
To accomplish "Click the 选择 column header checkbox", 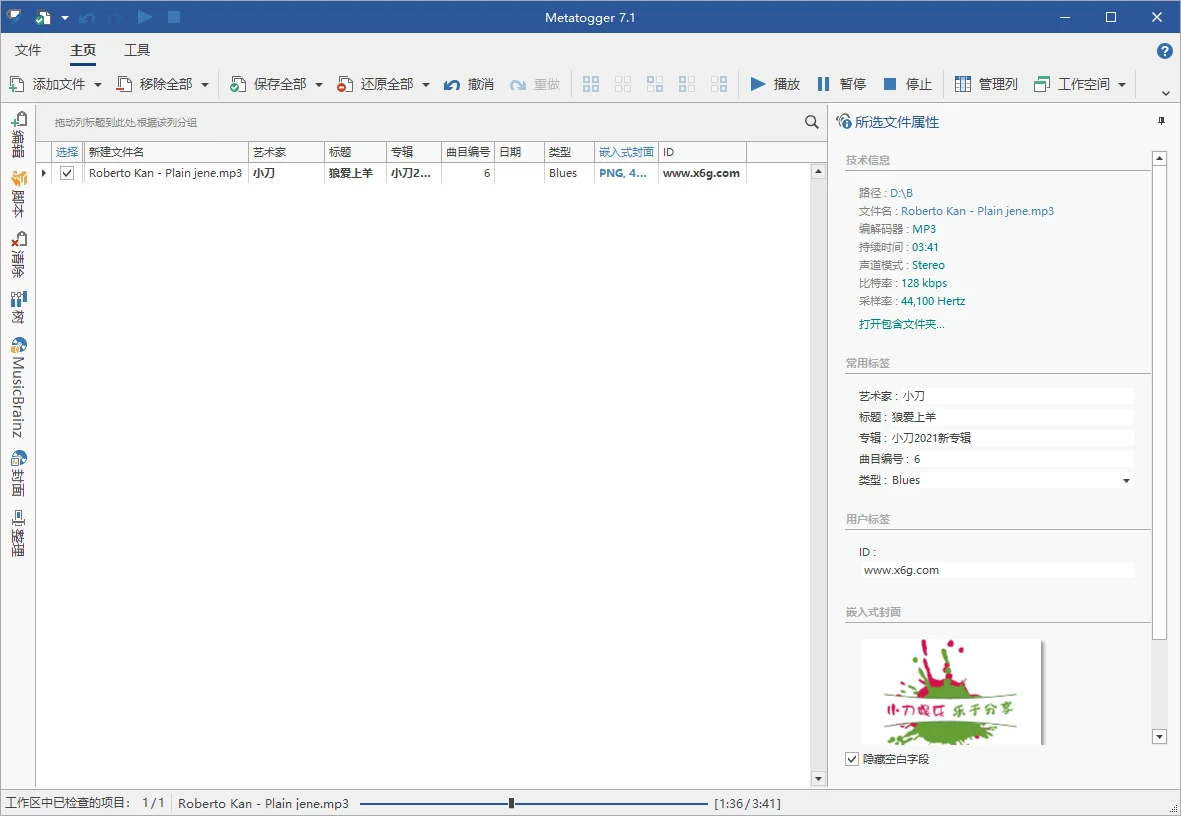I will click(x=66, y=152).
